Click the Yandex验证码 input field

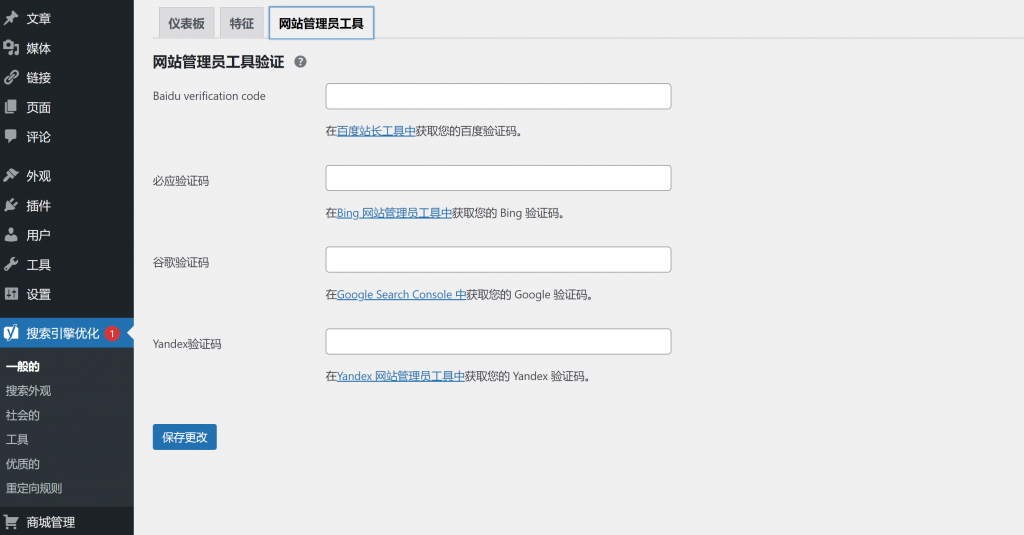click(498, 342)
